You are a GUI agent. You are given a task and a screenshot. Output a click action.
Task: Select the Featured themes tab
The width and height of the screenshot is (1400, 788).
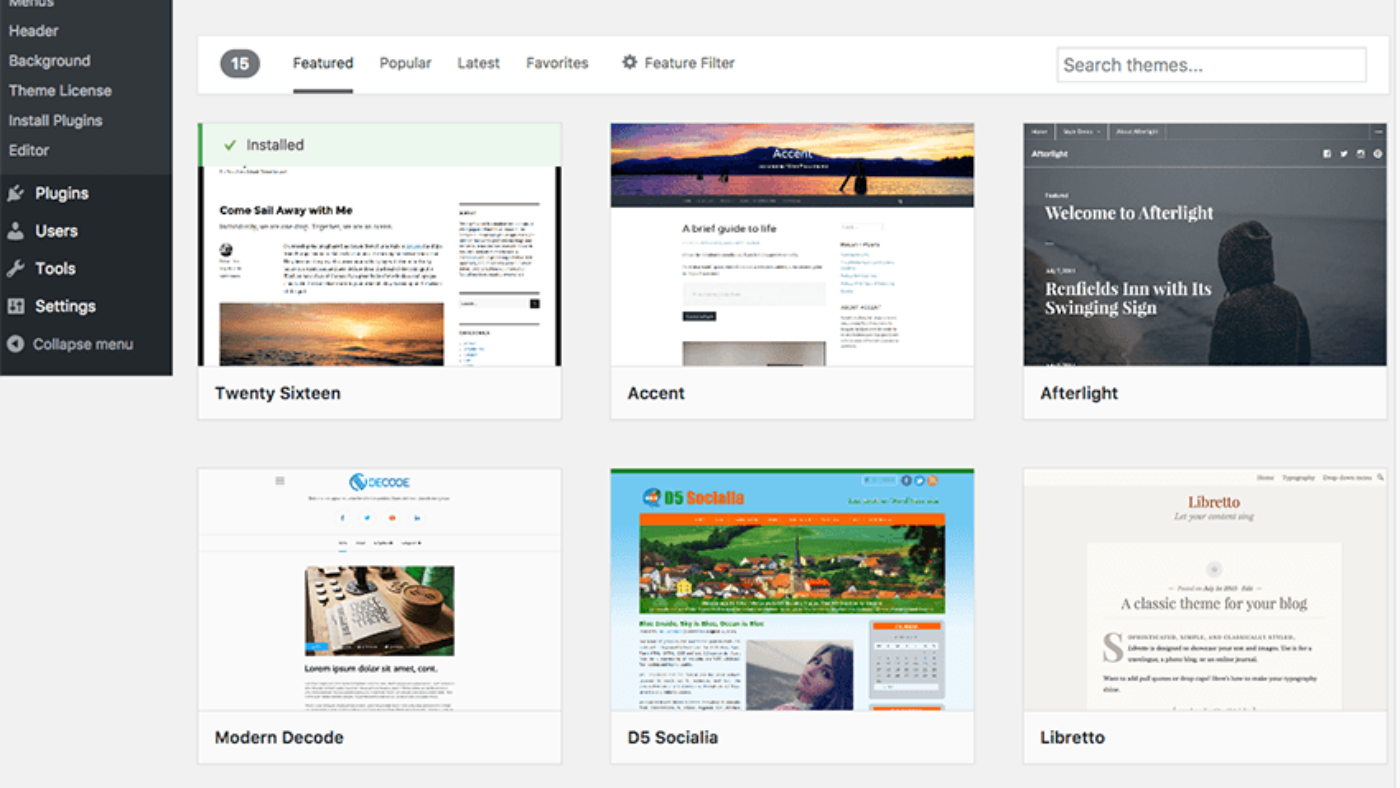[x=322, y=63]
